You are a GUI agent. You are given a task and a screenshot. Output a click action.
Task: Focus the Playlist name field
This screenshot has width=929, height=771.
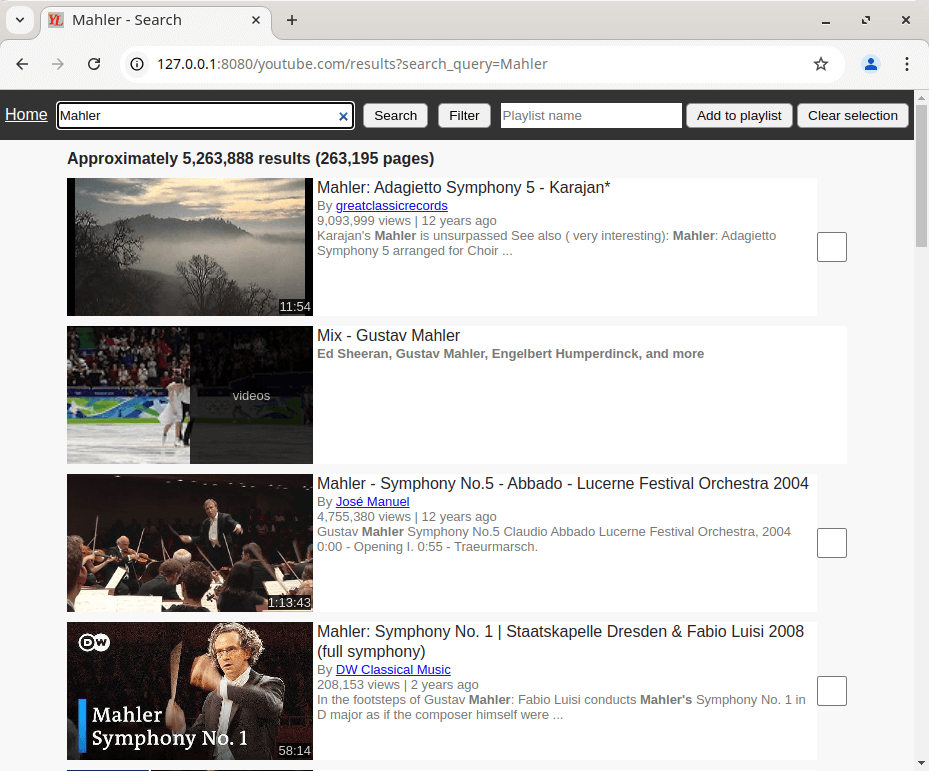[591, 116]
